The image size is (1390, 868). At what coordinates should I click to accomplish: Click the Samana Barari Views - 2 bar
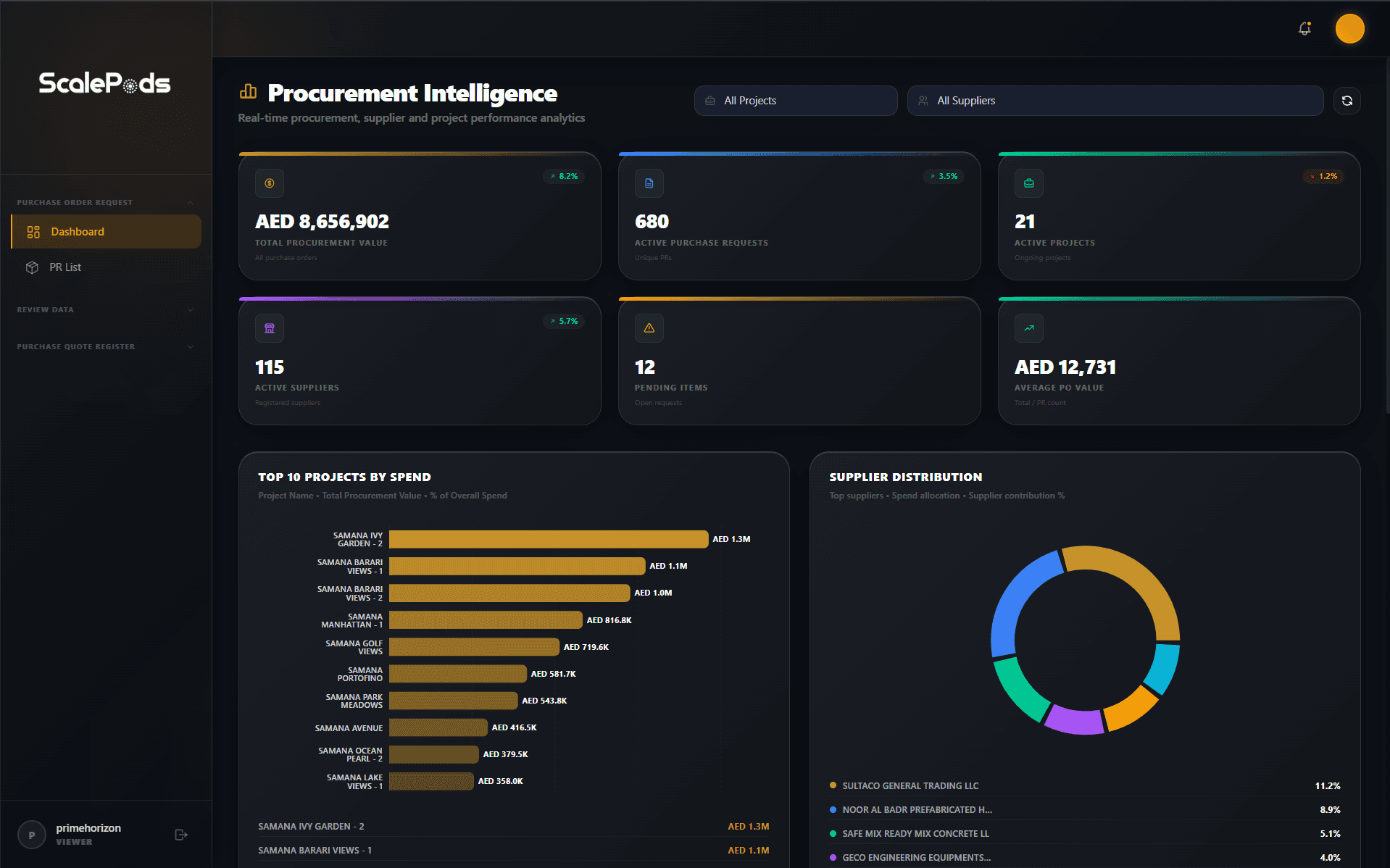coord(509,593)
